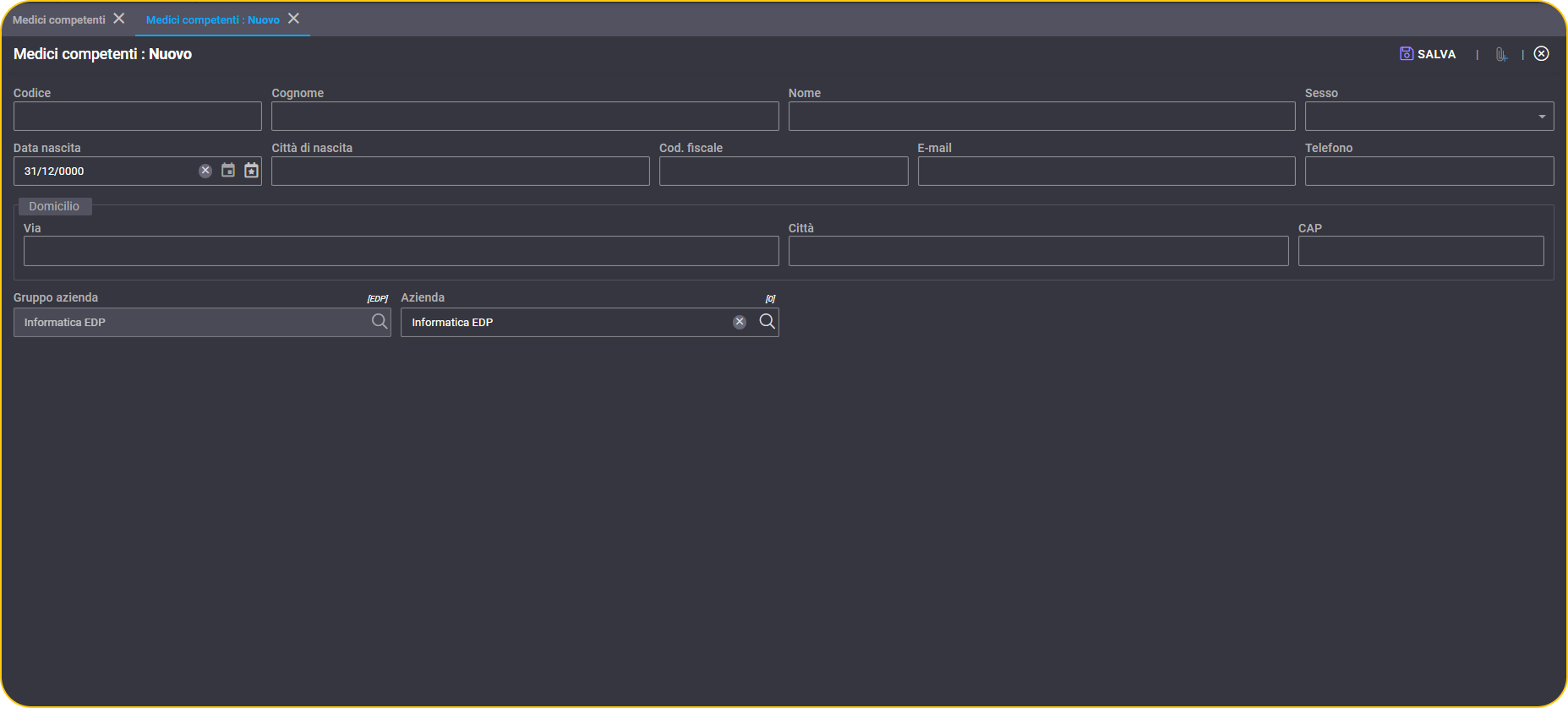Screen dimensions: 1568x708
Task: Click the Nome input field
Action: point(1041,117)
